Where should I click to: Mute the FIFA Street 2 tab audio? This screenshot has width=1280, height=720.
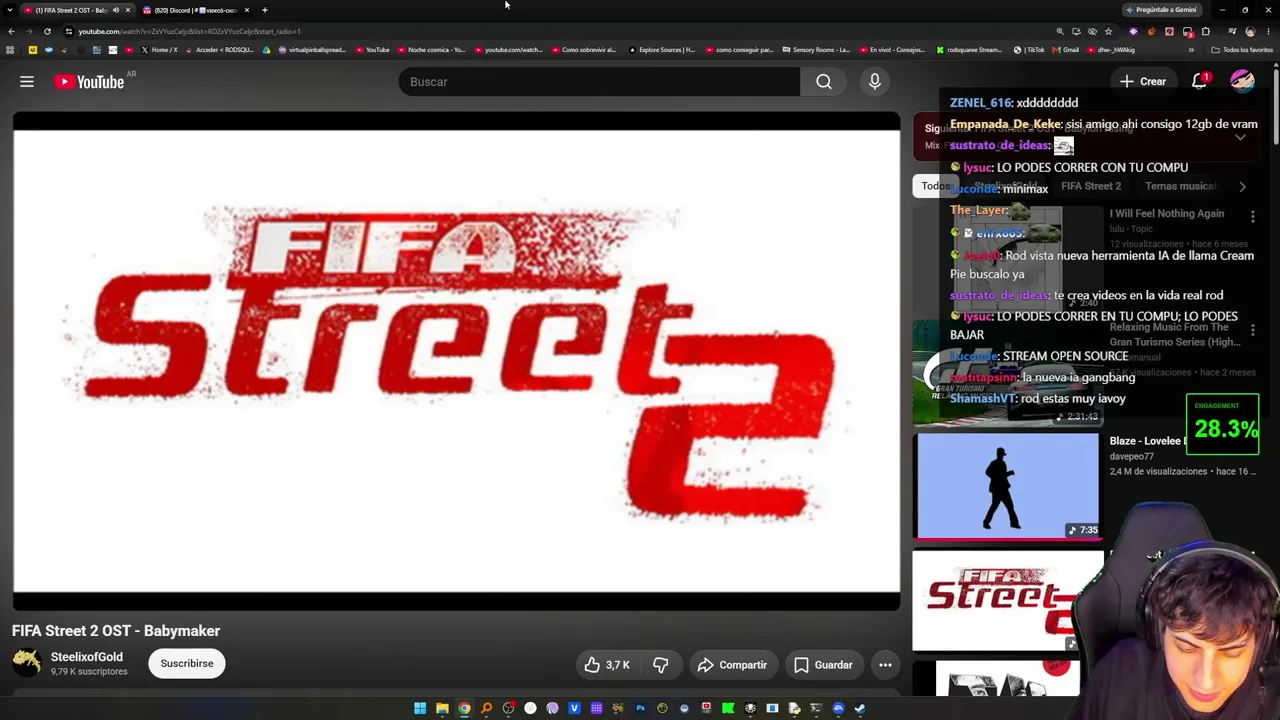115,10
